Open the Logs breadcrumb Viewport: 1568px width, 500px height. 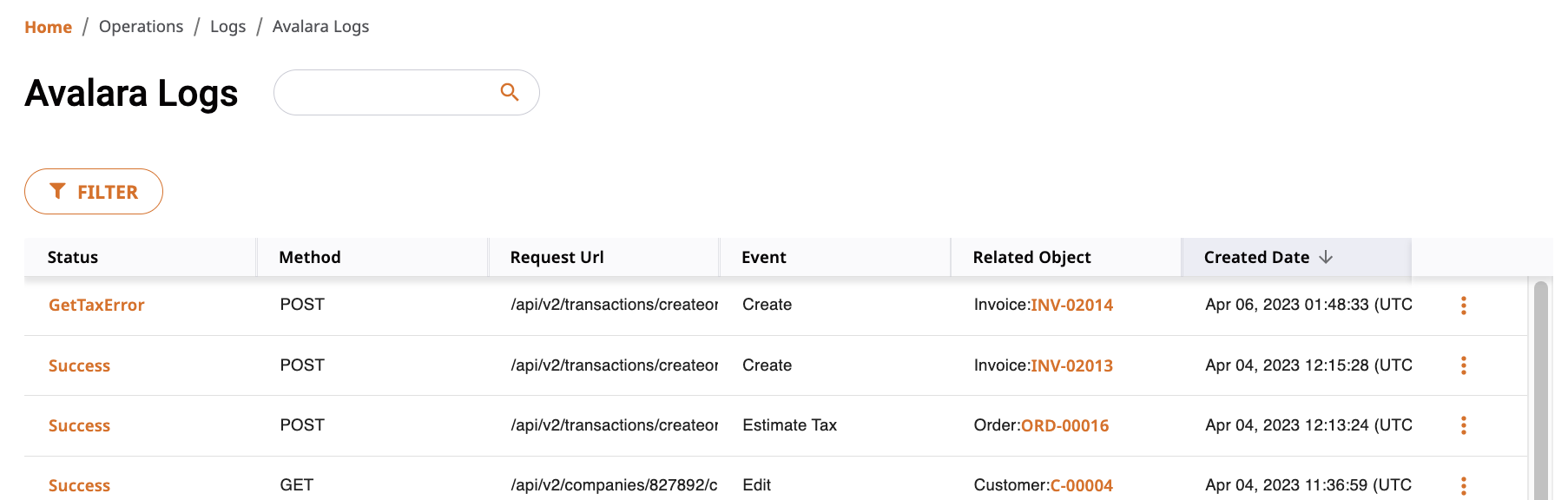tap(227, 27)
